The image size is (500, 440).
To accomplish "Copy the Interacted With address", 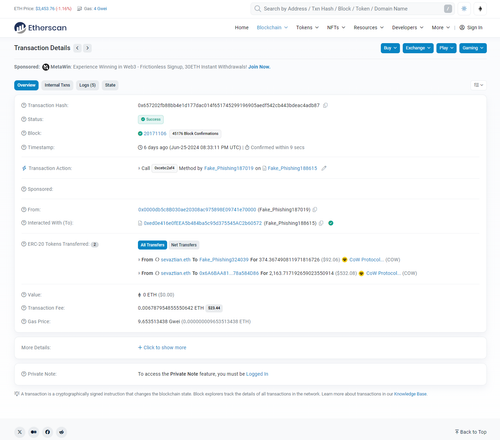I will [x=321, y=223].
